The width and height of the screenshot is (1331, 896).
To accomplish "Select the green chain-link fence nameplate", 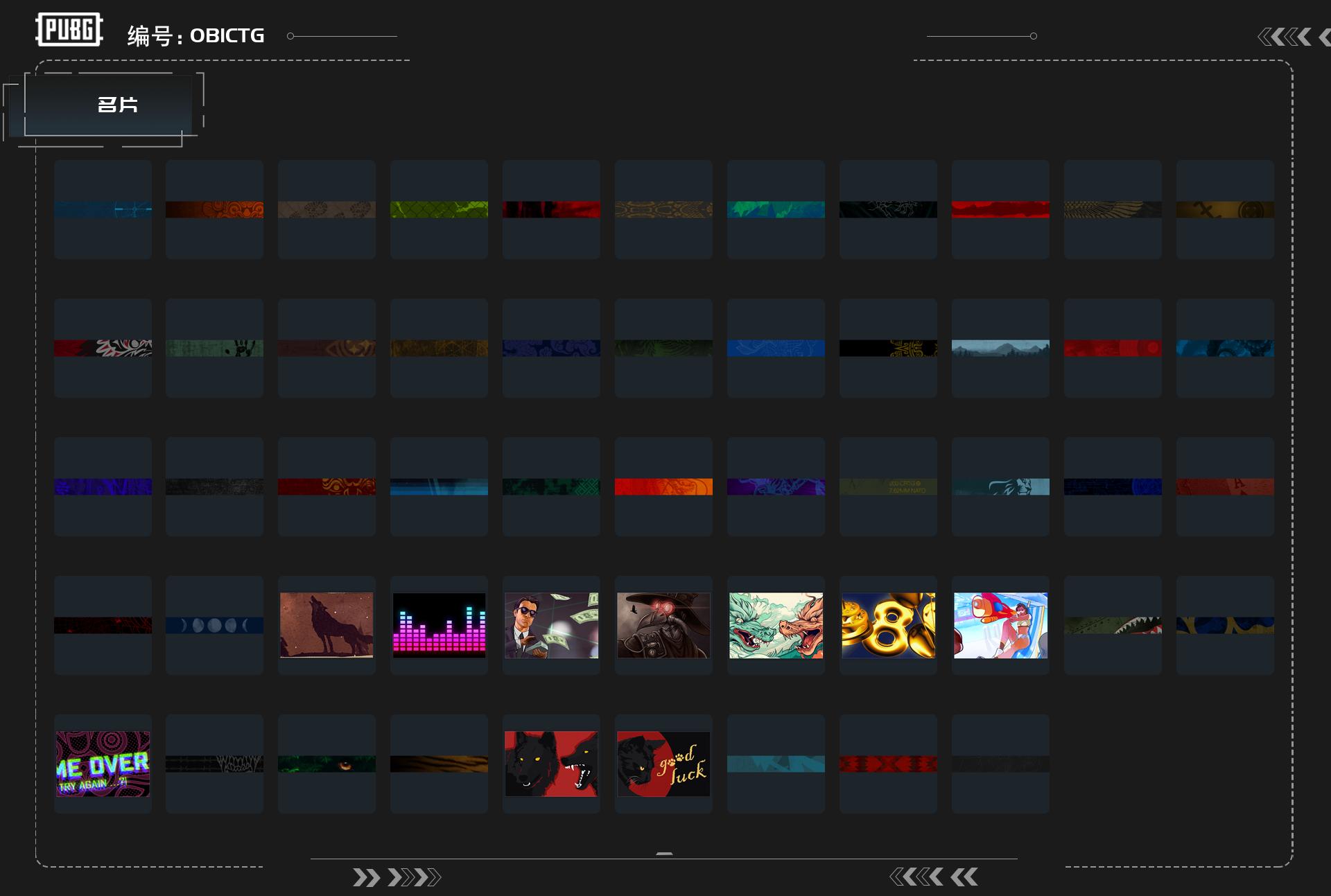I will (x=439, y=209).
